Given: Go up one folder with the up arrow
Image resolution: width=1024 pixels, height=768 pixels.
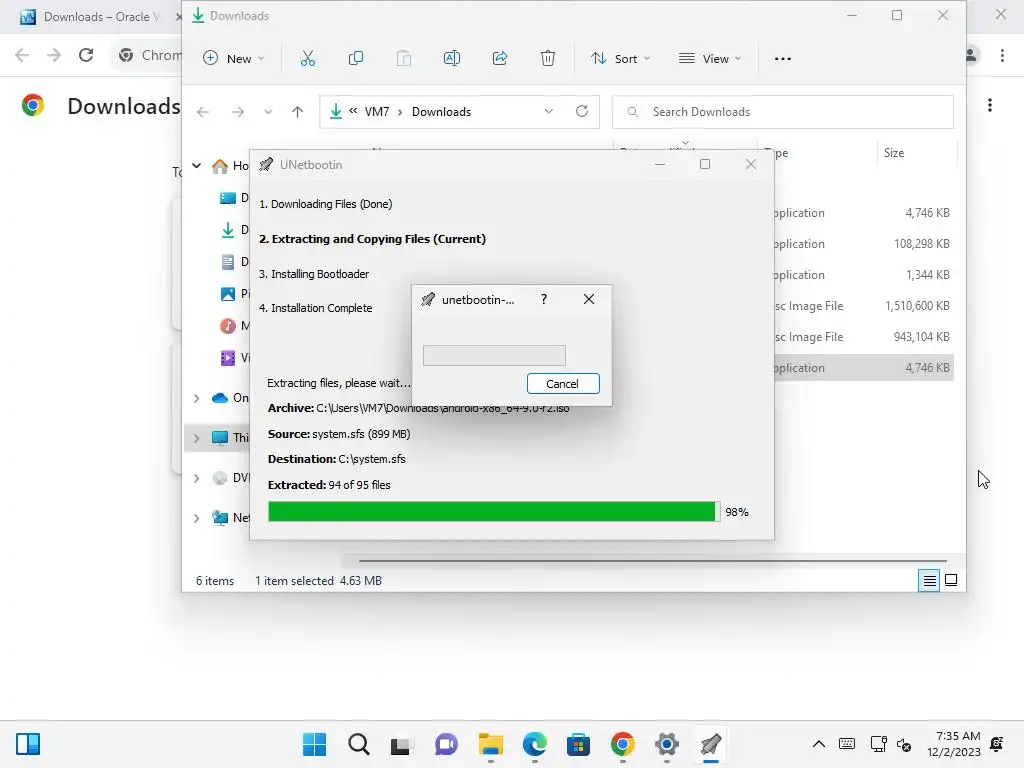Looking at the screenshot, I should (297, 112).
